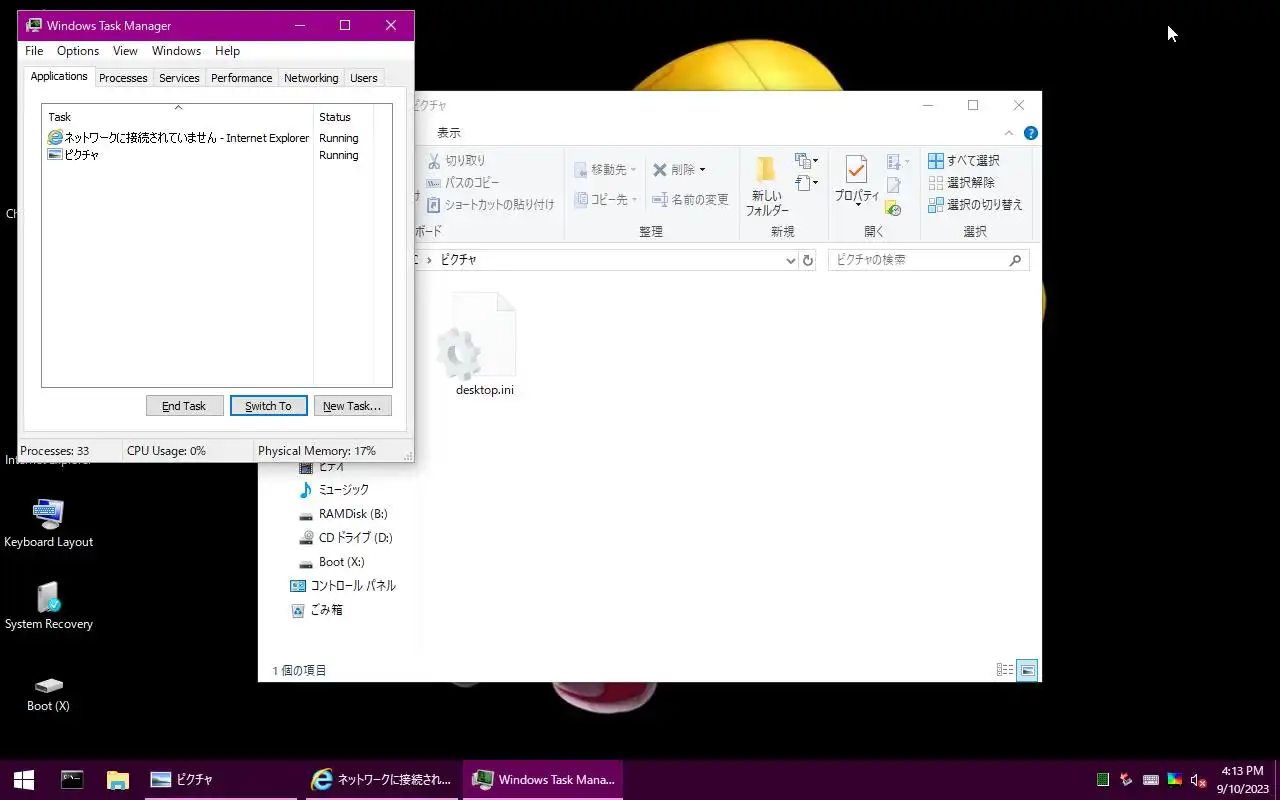Open Task Manager View menu
This screenshot has height=800, width=1280.
[x=125, y=51]
